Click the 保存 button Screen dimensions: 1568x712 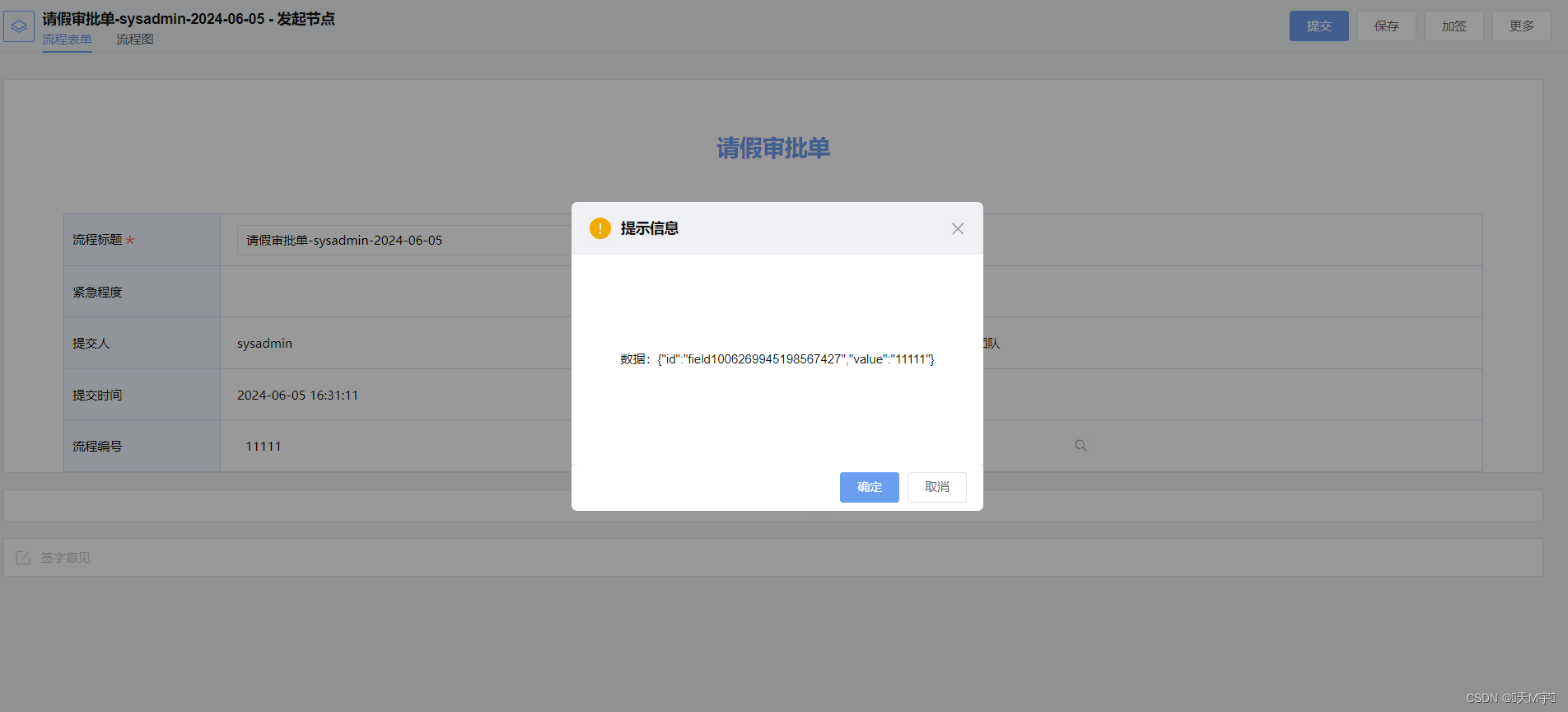click(x=1387, y=26)
